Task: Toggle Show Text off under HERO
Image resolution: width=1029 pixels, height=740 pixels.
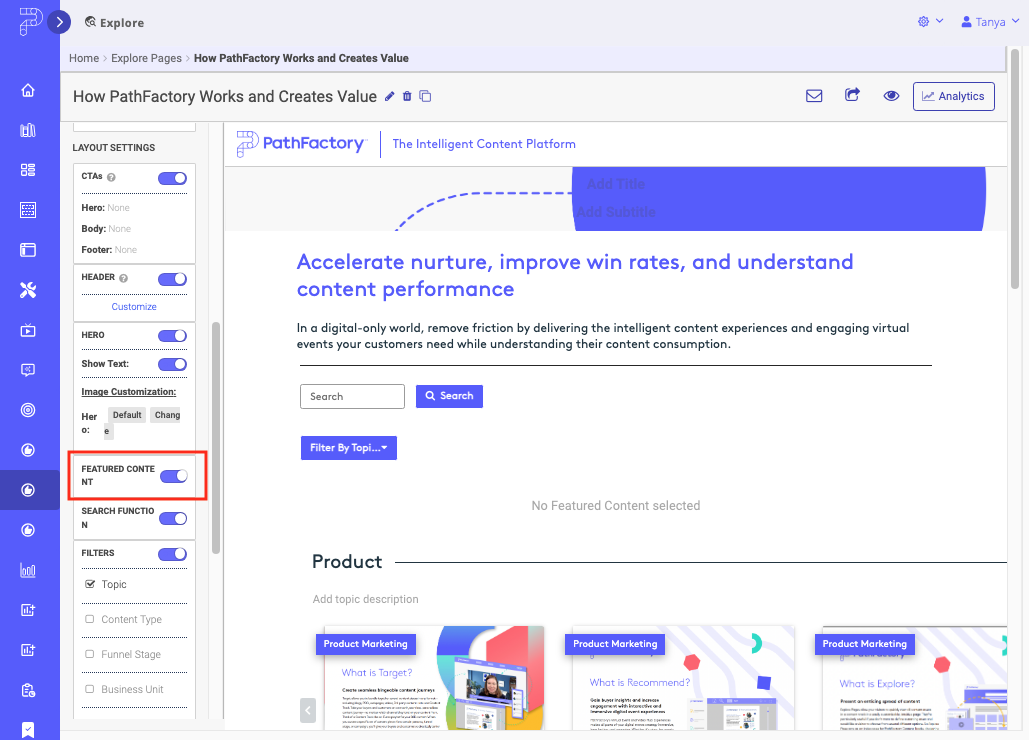Action: click(173, 365)
